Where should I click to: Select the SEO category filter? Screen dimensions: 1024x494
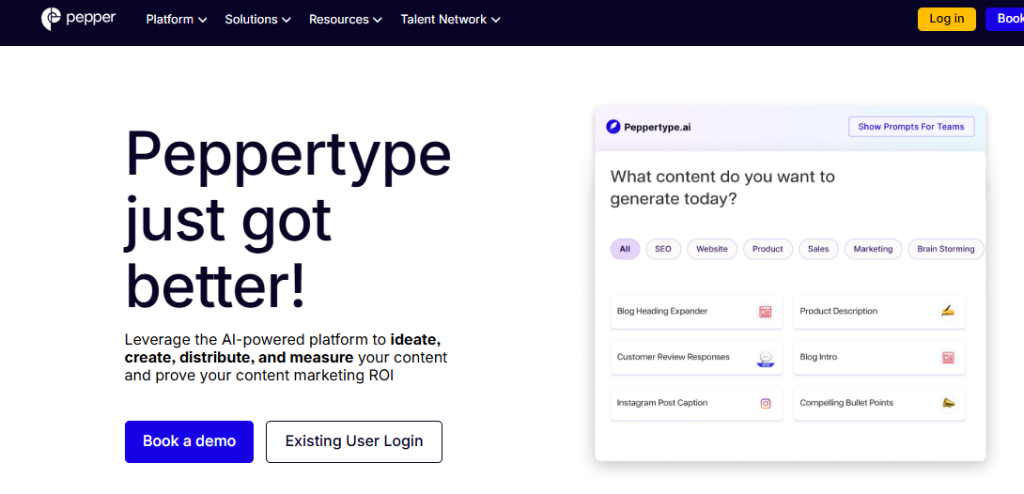[663, 249]
